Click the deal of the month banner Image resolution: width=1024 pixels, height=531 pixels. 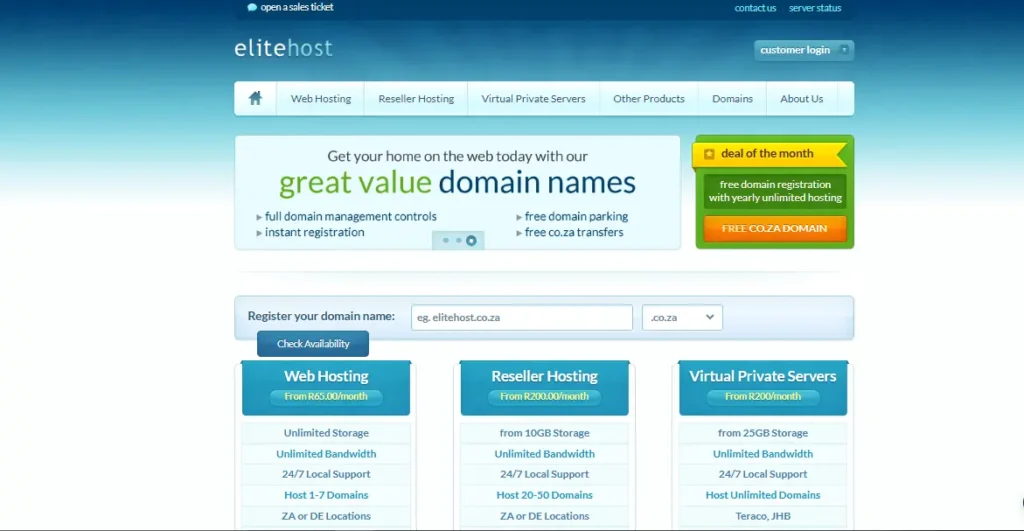pyautogui.click(x=769, y=154)
